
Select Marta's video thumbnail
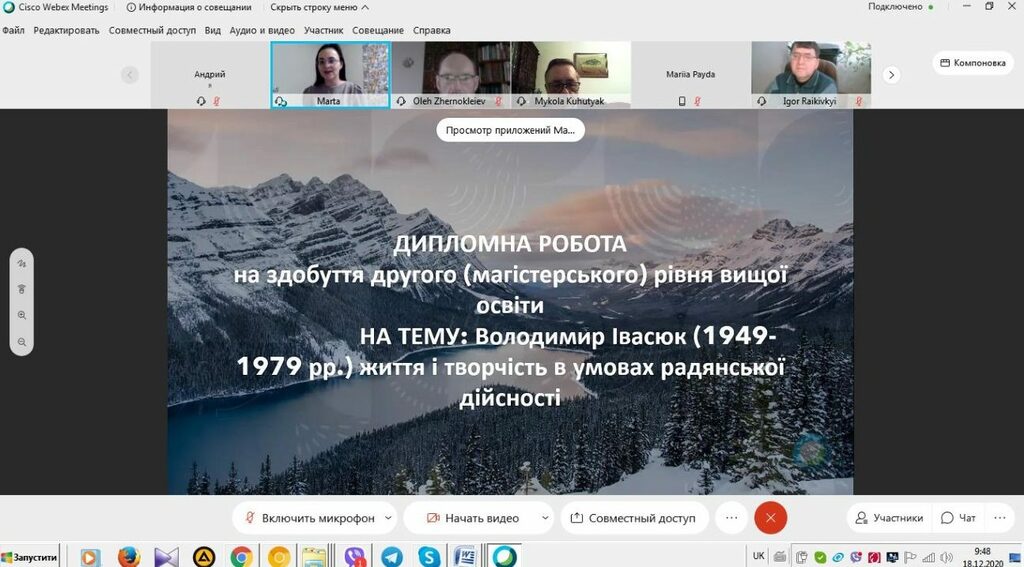pos(330,70)
